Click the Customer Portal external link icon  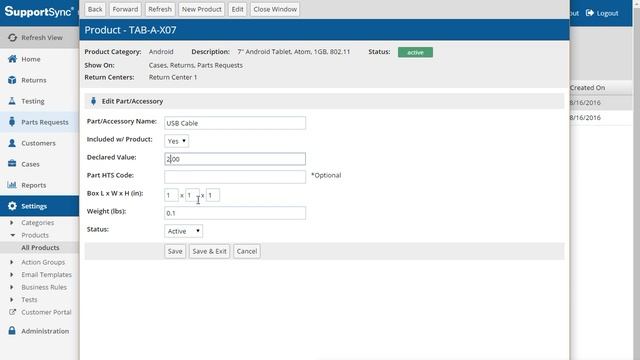[x=12, y=312]
